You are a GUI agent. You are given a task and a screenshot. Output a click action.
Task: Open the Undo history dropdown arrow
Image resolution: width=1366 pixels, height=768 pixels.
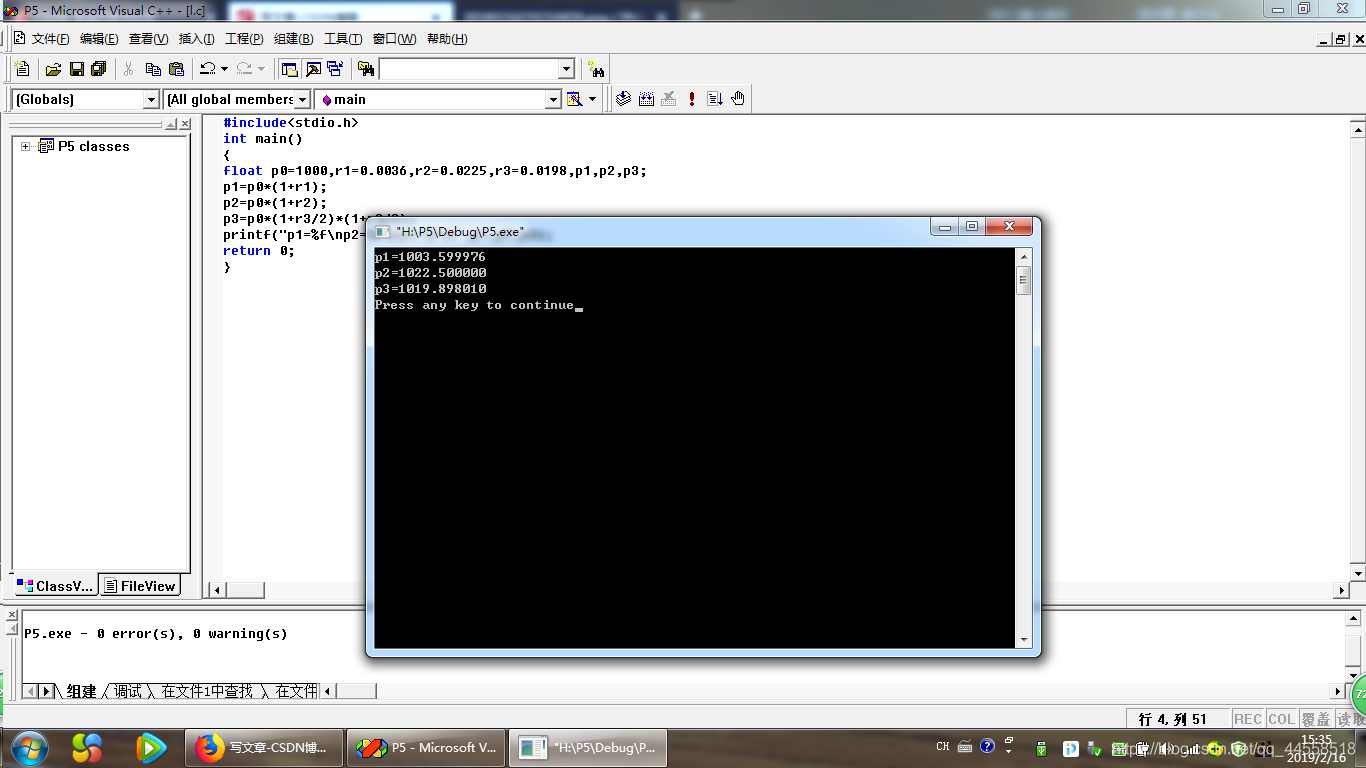click(x=224, y=69)
